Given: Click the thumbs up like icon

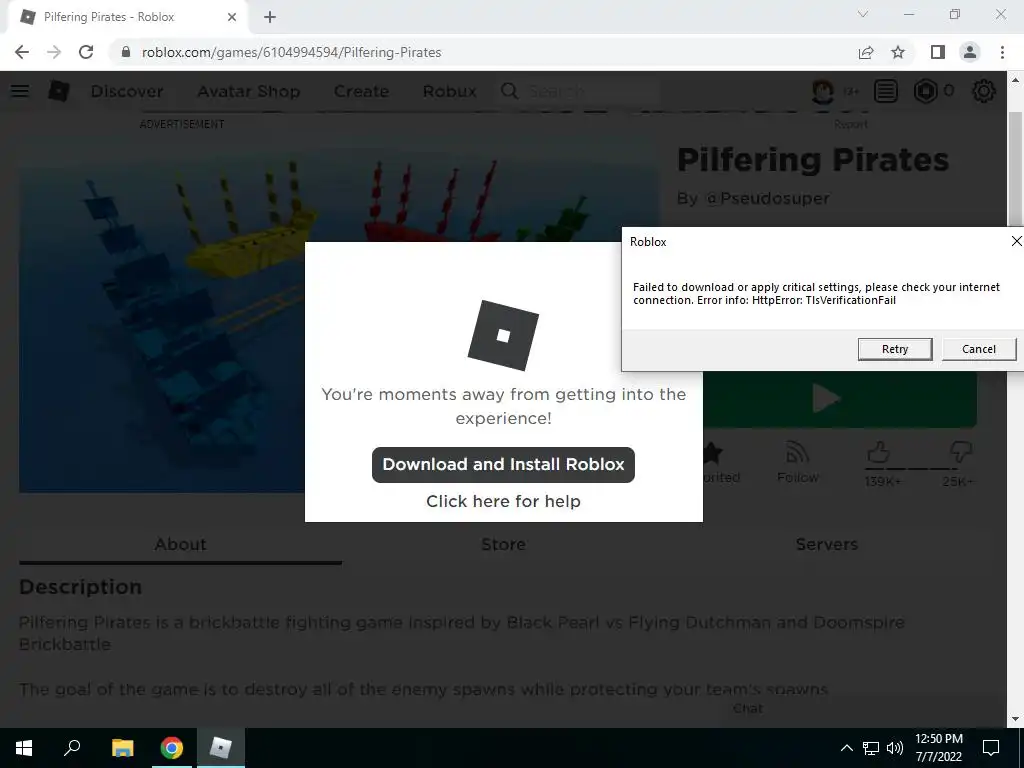Looking at the screenshot, I should tap(878, 452).
